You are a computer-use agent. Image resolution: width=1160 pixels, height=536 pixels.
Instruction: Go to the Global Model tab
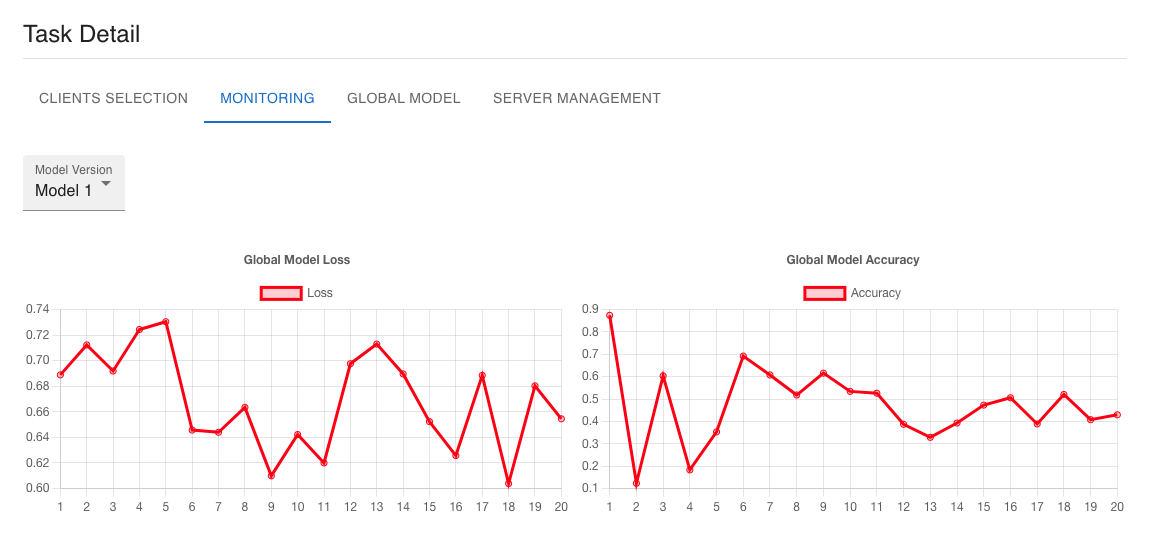403,98
